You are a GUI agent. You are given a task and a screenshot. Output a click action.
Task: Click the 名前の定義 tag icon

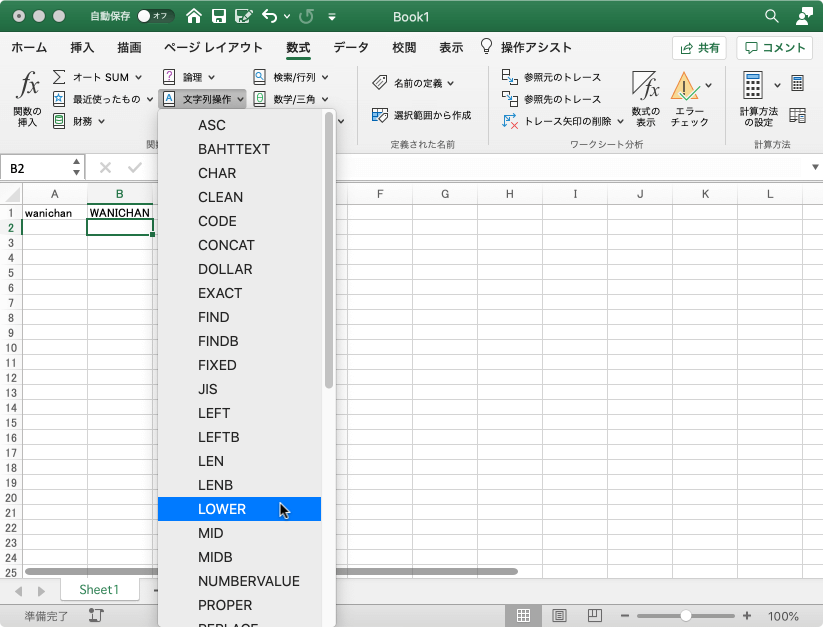379,83
